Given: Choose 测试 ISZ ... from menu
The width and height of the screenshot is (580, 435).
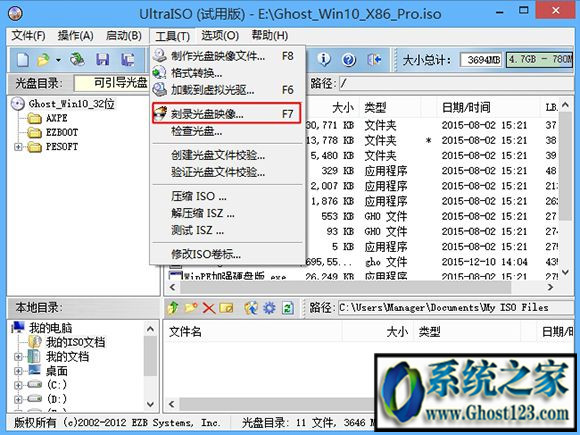Looking at the screenshot, I should click(x=227, y=230).
